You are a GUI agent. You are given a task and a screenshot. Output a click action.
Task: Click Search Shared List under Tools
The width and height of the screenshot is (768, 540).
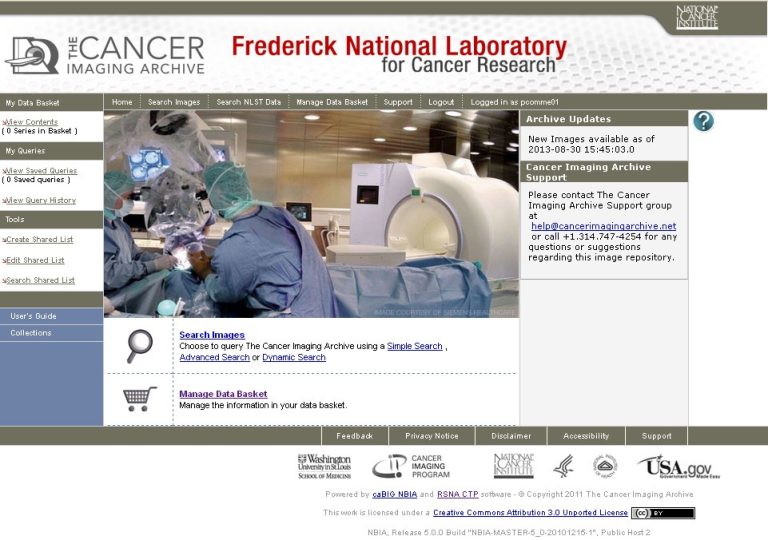[39, 280]
